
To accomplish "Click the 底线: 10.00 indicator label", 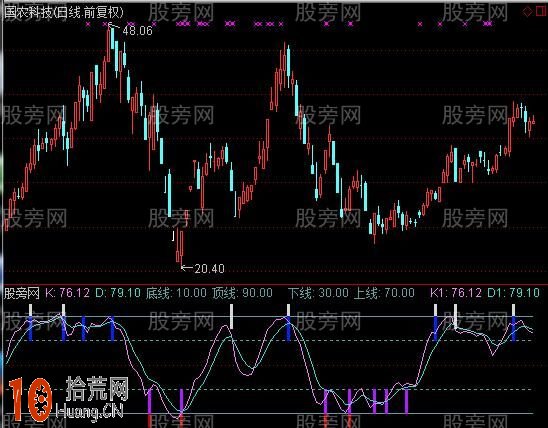I will (176, 293).
